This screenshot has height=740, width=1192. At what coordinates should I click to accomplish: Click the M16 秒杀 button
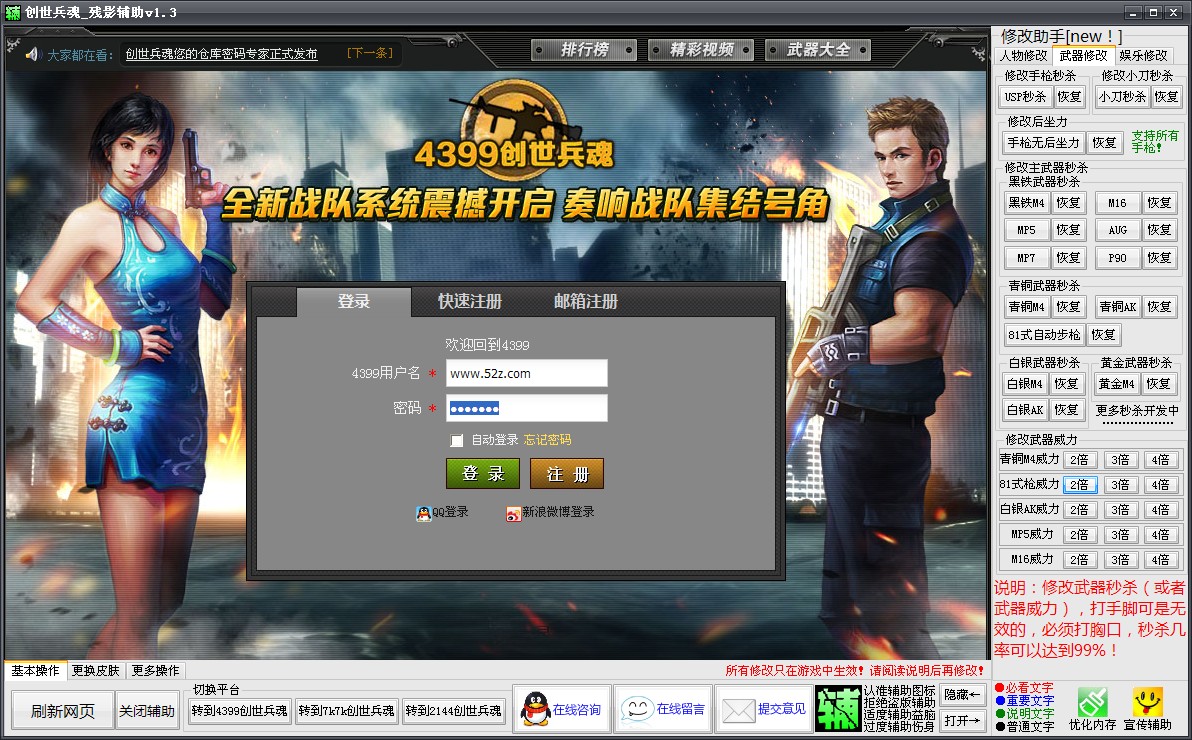pos(1118,202)
